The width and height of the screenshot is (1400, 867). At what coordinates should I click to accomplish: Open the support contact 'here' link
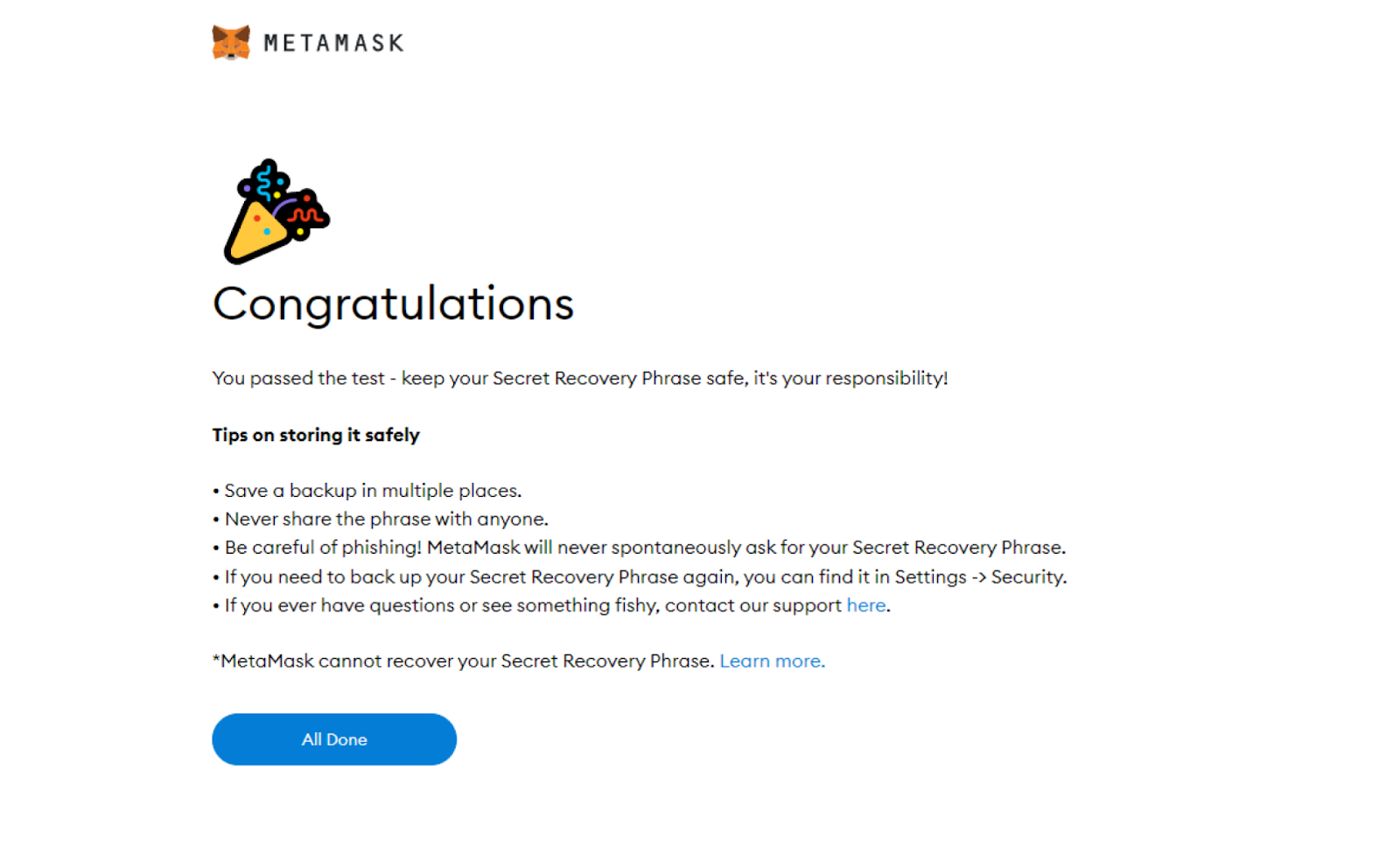tap(864, 605)
